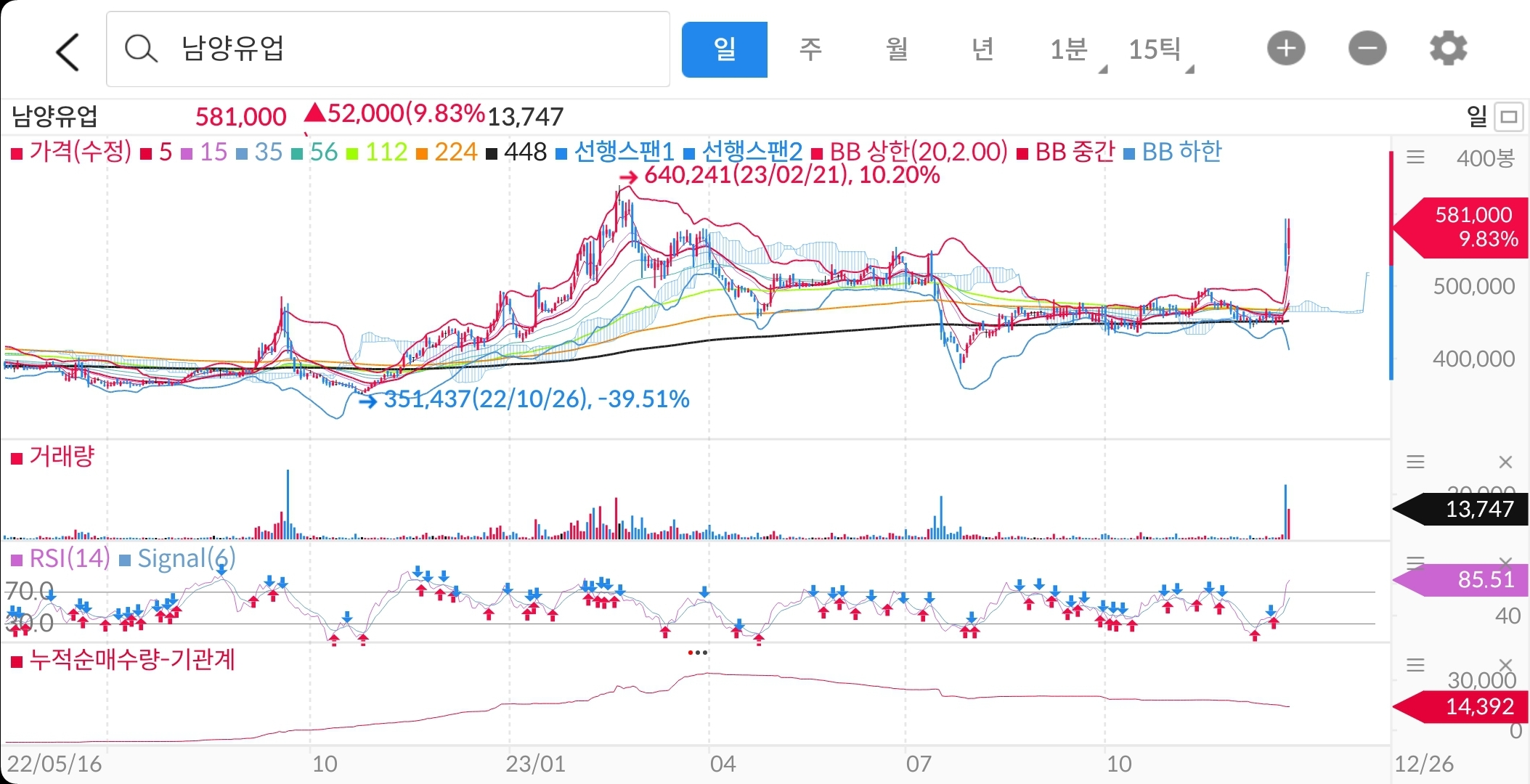Viewport: 1530px width, 784px height.
Task: Tap the 581,000 9.83% current price tag
Action: tap(1461, 227)
